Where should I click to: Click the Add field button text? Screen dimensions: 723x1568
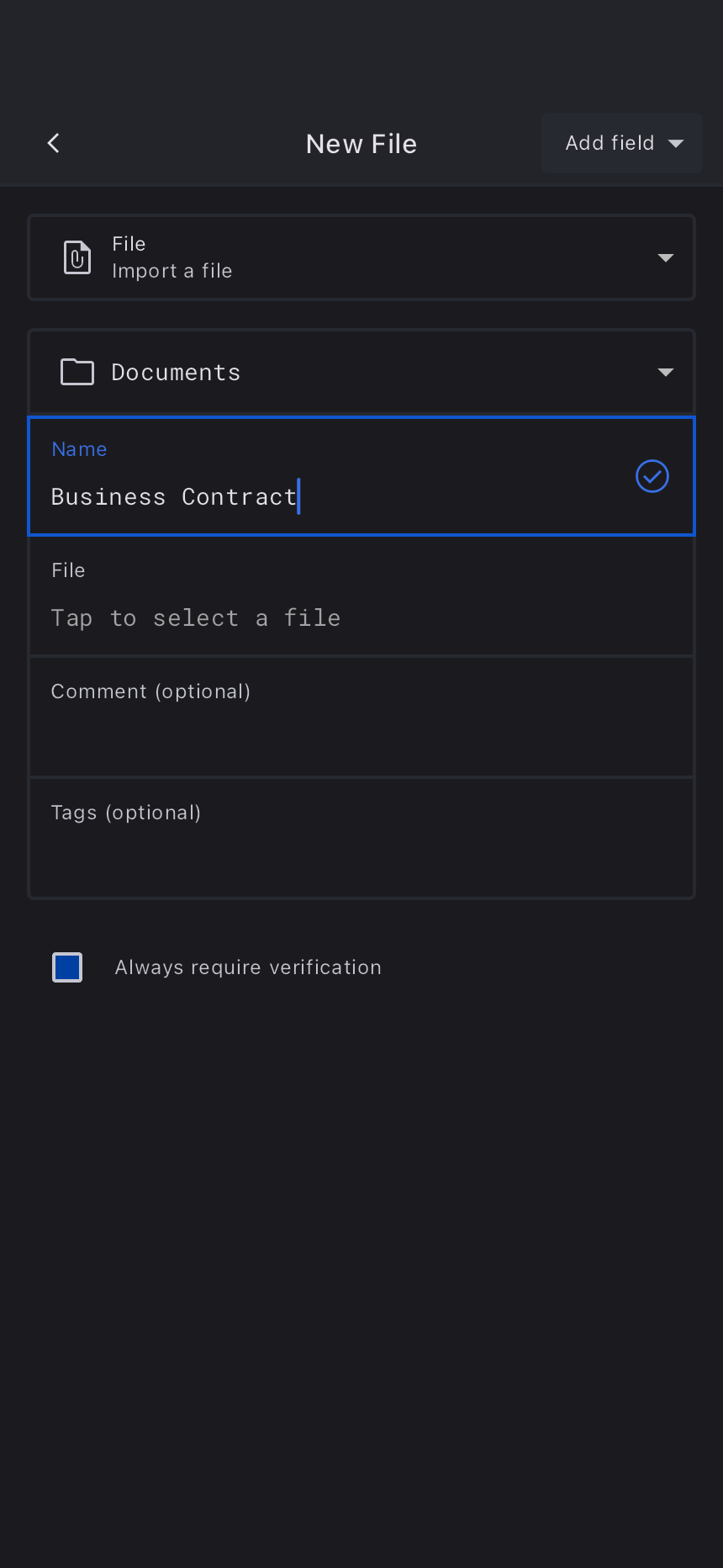[610, 144]
